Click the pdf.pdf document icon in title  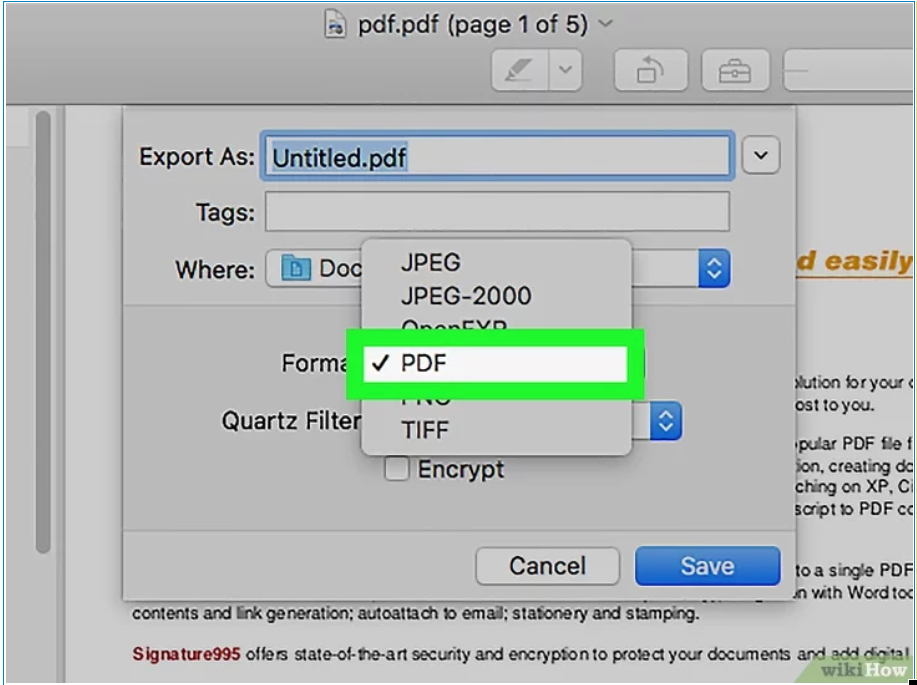tap(335, 25)
